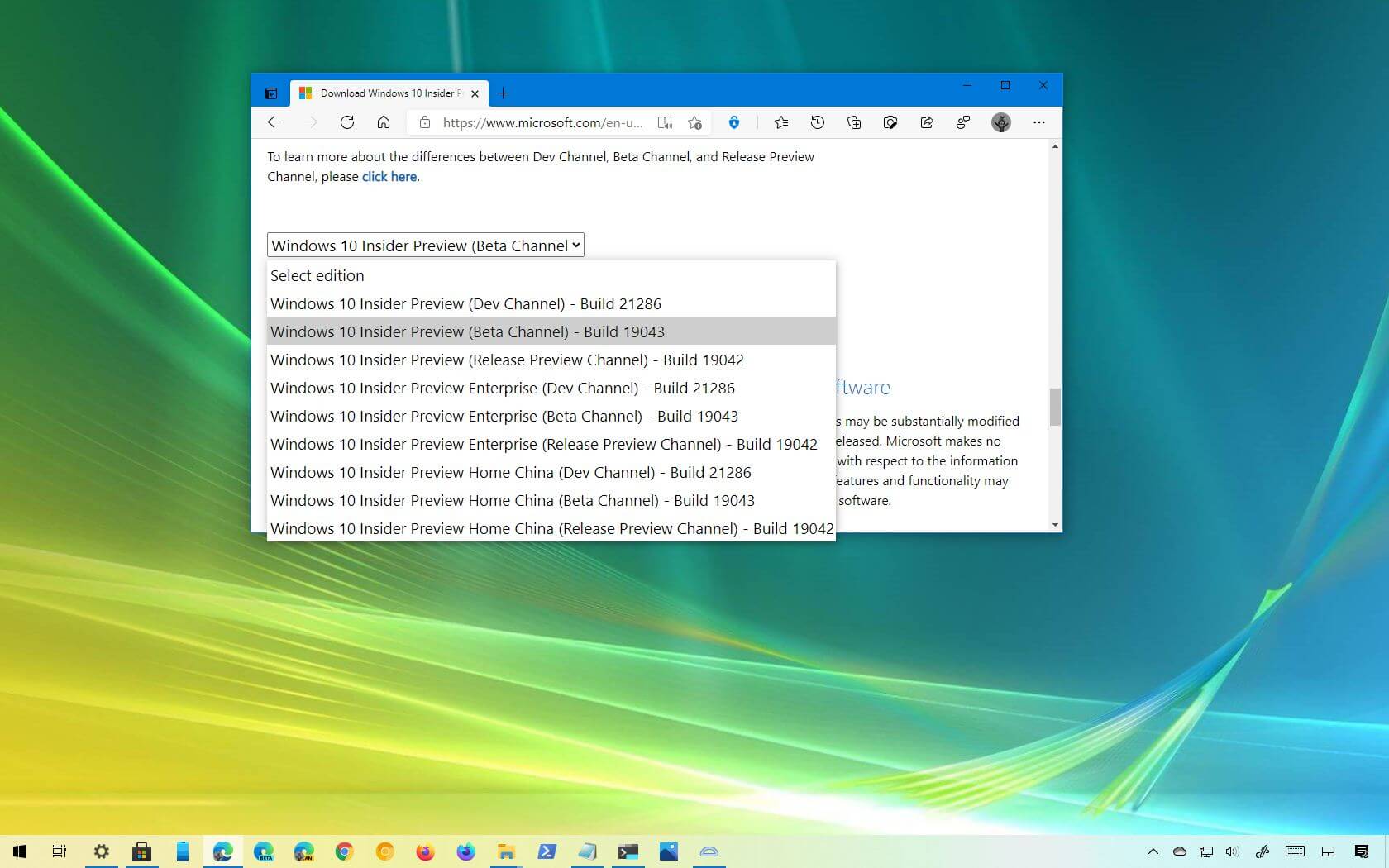Open Collections in the Edge toolbar

854,122
